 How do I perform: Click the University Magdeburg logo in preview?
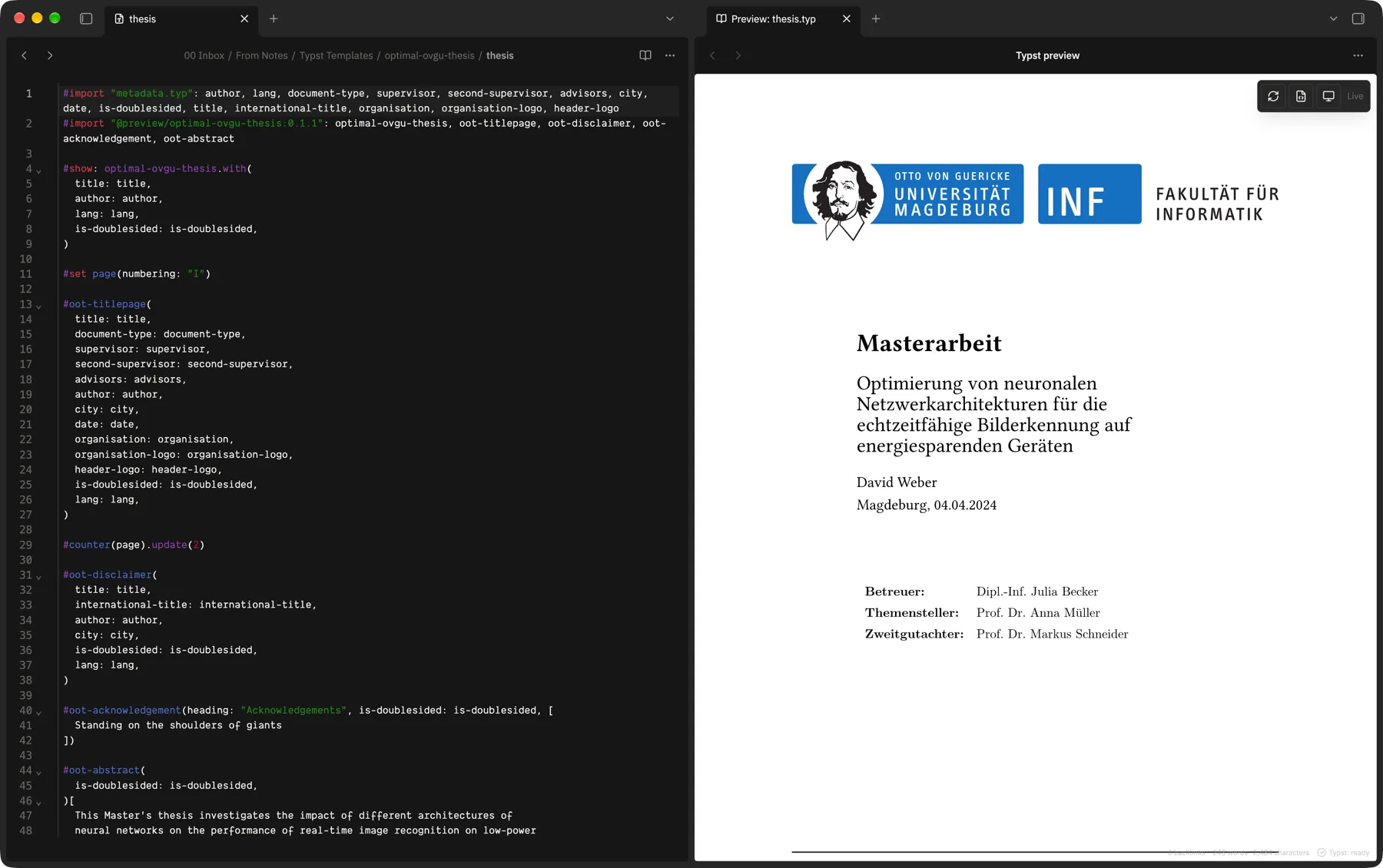click(x=907, y=200)
